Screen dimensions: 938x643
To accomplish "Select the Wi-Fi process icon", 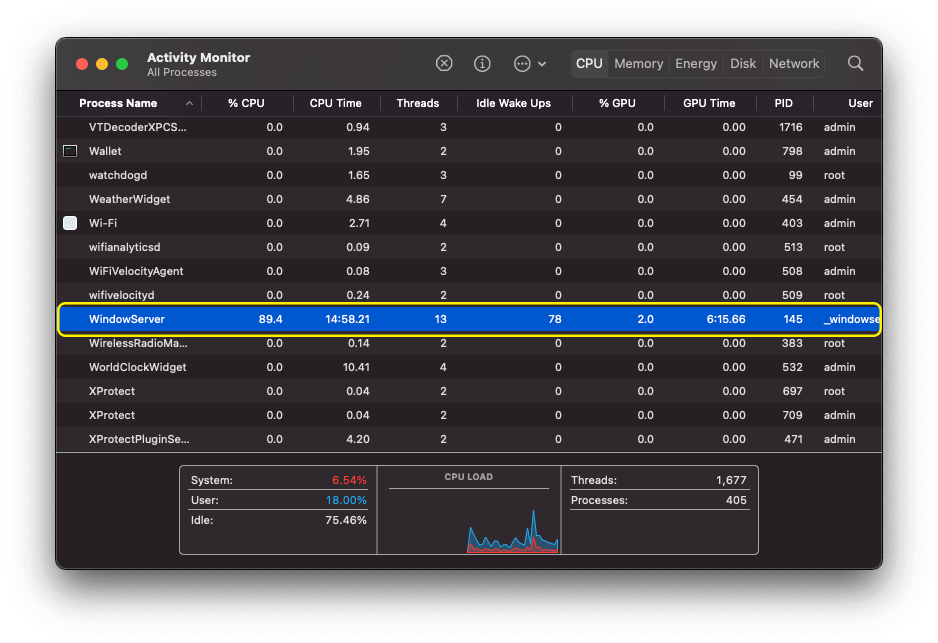I will 70,223.
